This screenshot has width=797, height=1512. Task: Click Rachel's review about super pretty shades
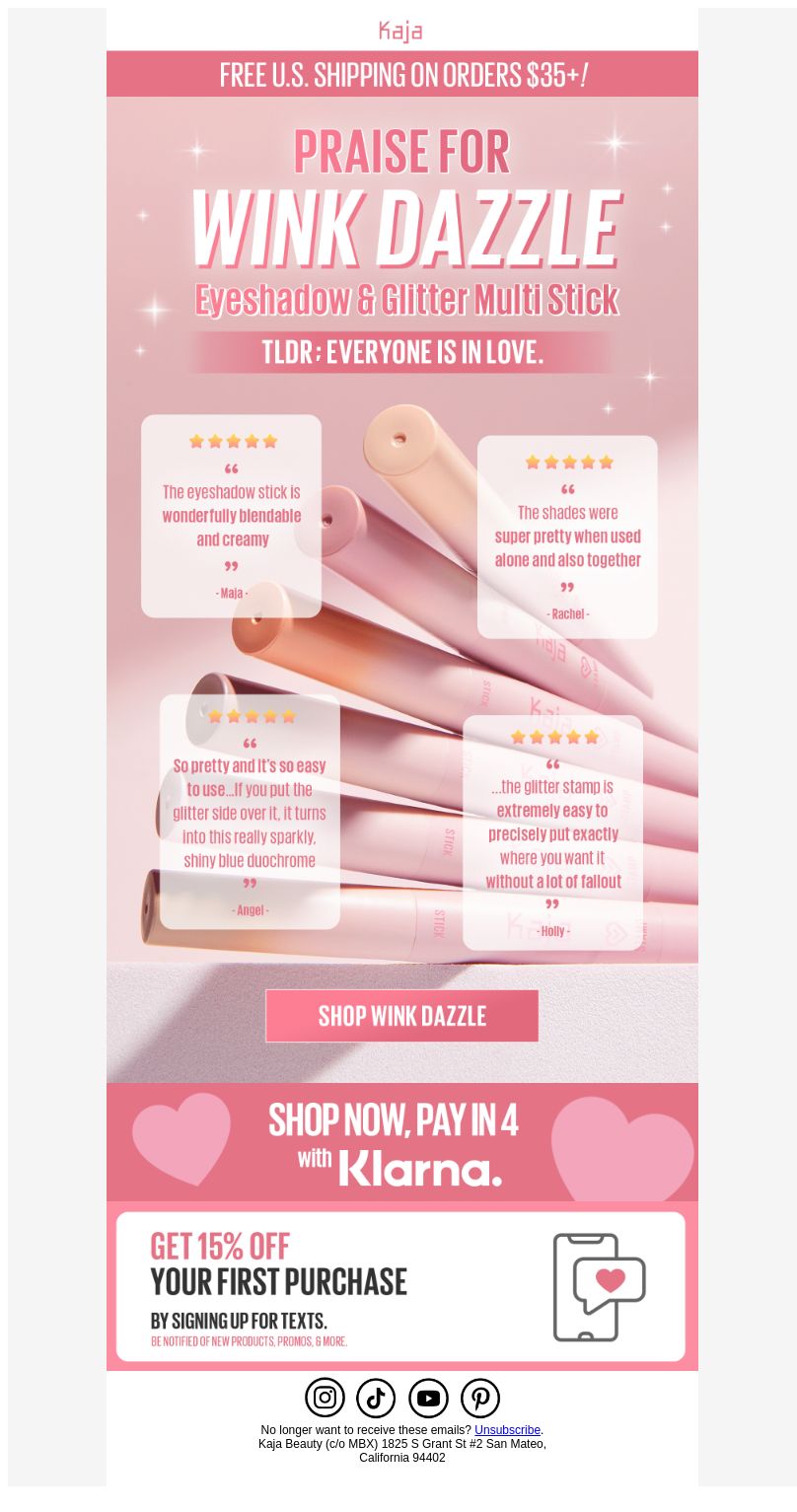[567, 537]
